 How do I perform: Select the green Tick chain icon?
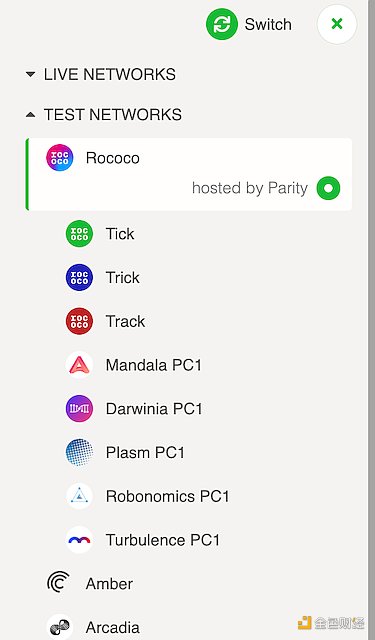(x=79, y=234)
